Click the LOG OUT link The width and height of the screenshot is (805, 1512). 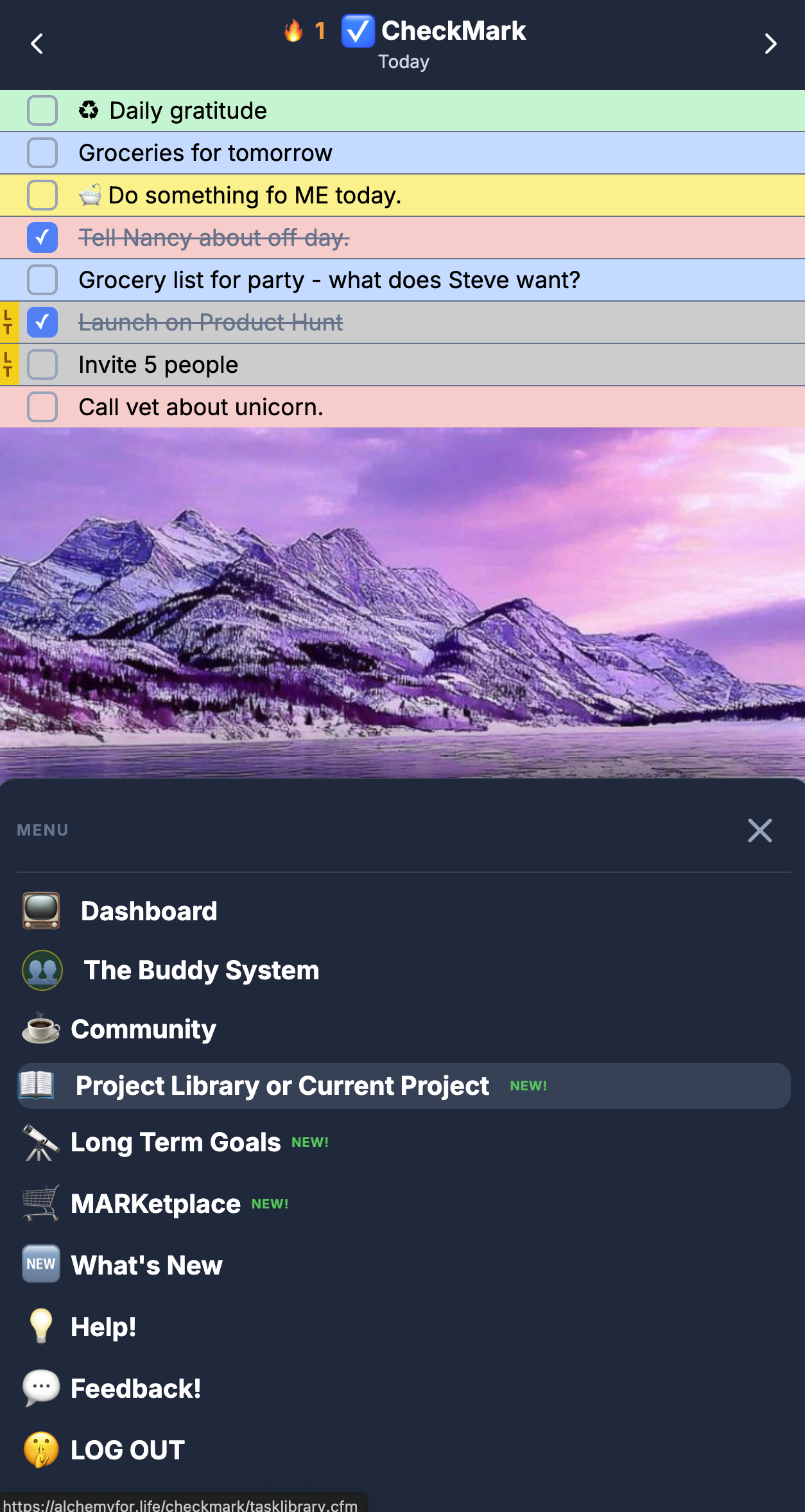tap(127, 1450)
